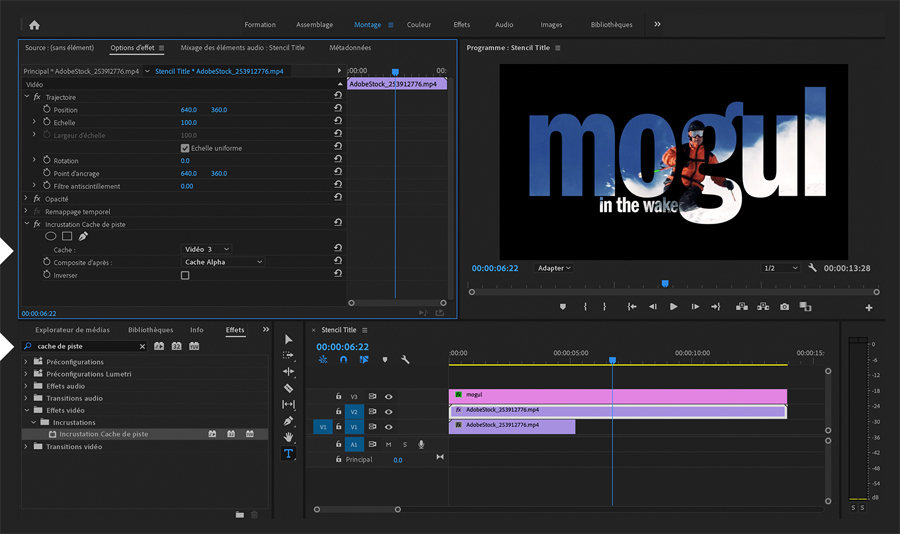Hide track V3 with the eye icon
900x534 pixels.
388,396
